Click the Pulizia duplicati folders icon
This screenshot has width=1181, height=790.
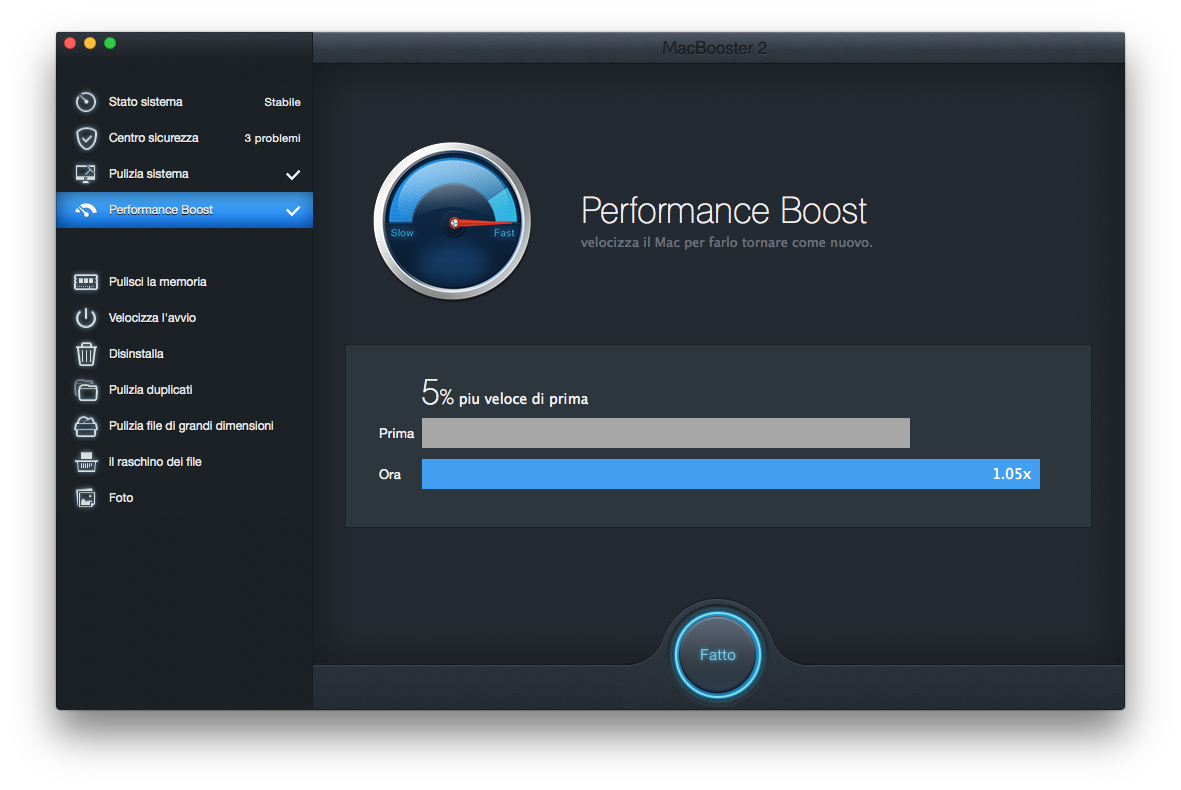[86, 390]
